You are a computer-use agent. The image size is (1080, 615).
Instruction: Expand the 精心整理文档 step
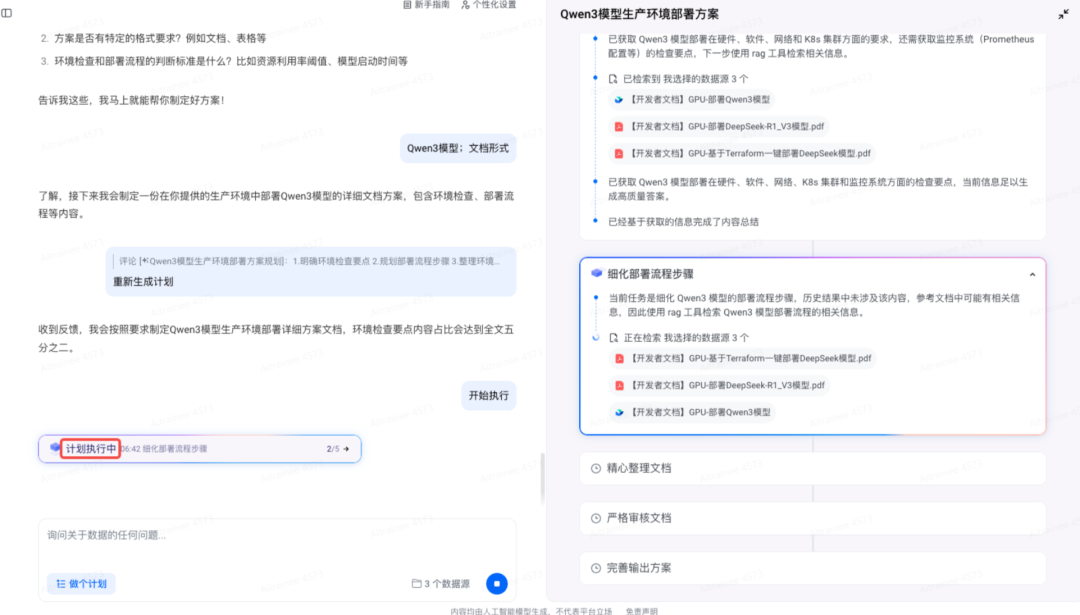click(813, 468)
